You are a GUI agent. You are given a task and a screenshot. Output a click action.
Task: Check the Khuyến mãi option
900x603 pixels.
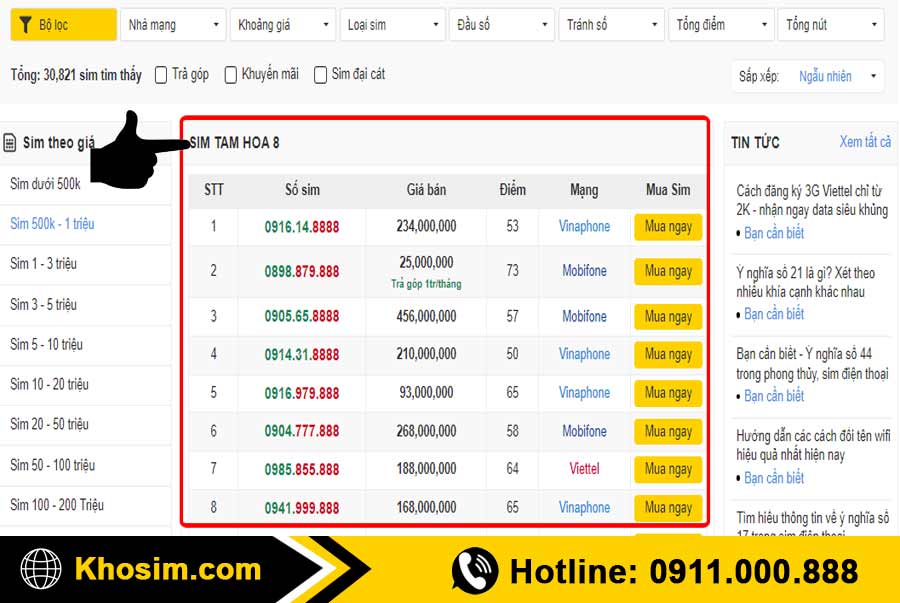pyautogui.click(x=231, y=74)
